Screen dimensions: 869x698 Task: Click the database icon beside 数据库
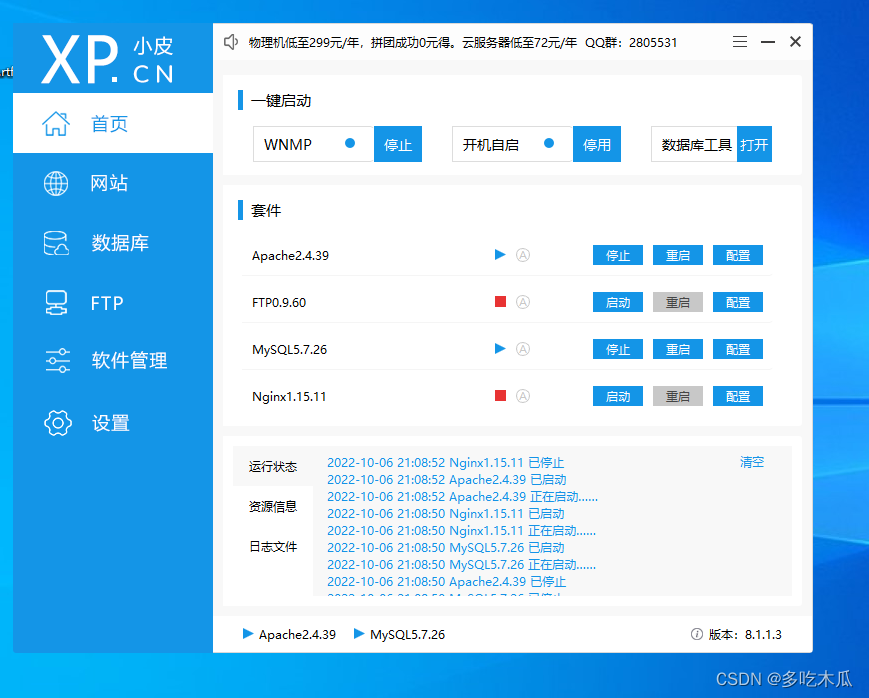point(56,243)
